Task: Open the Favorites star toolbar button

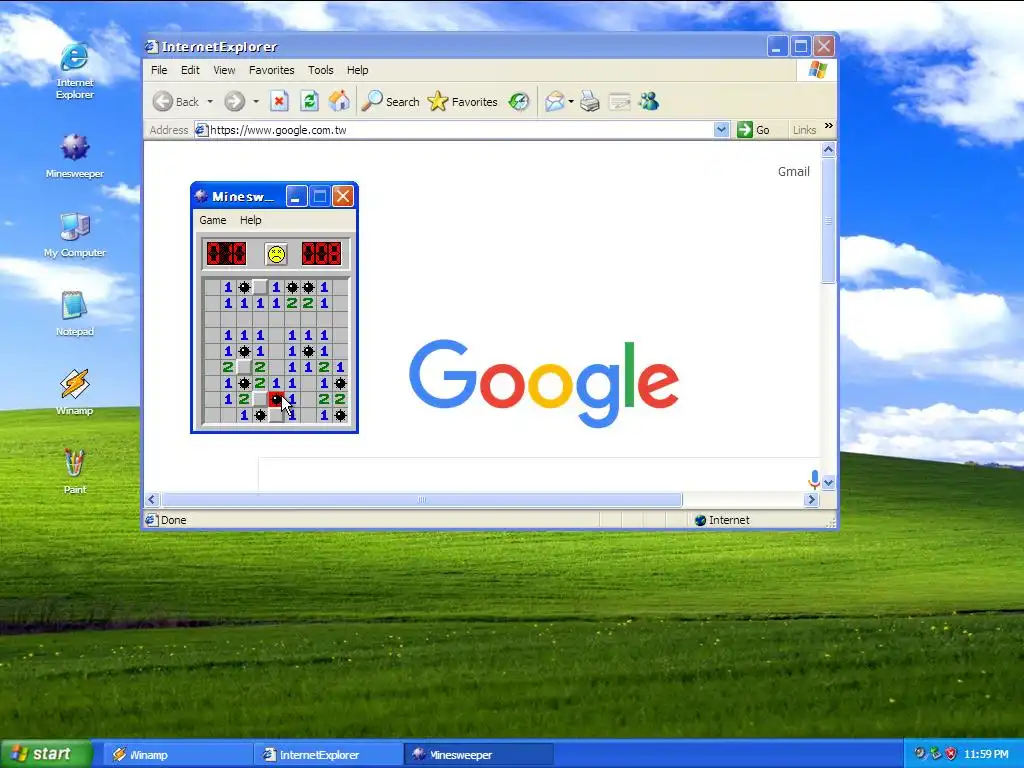Action: coord(462,101)
